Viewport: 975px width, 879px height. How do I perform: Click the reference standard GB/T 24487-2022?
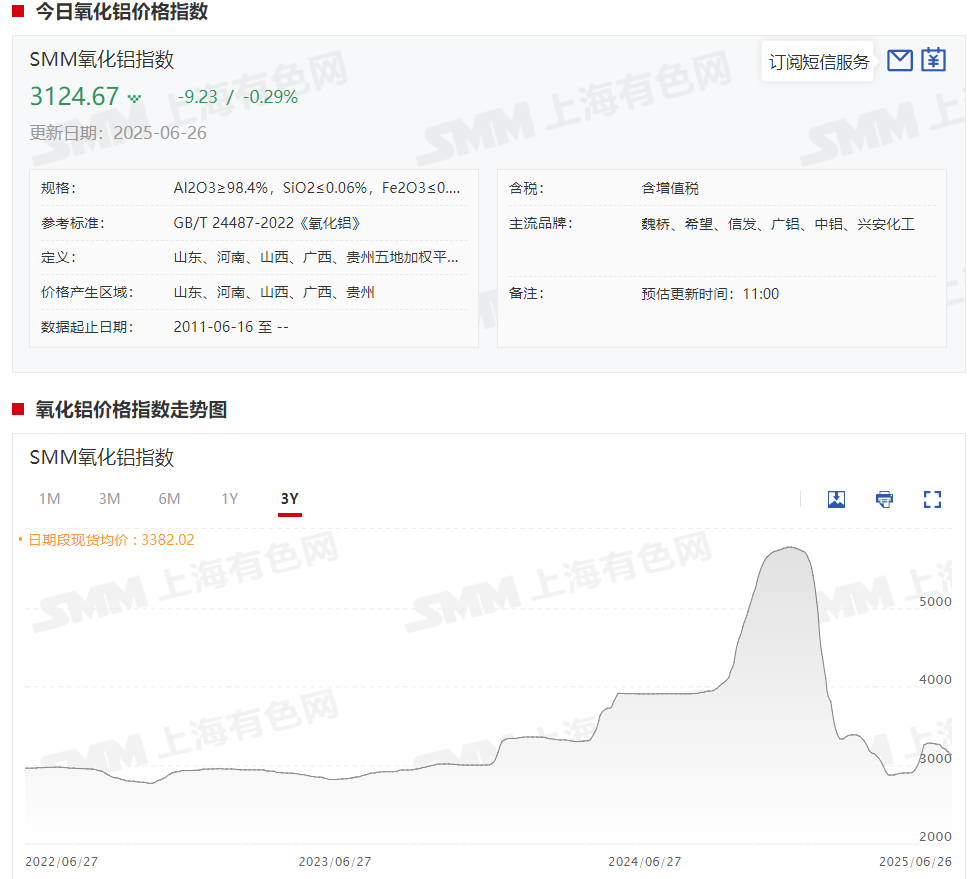click(x=267, y=223)
